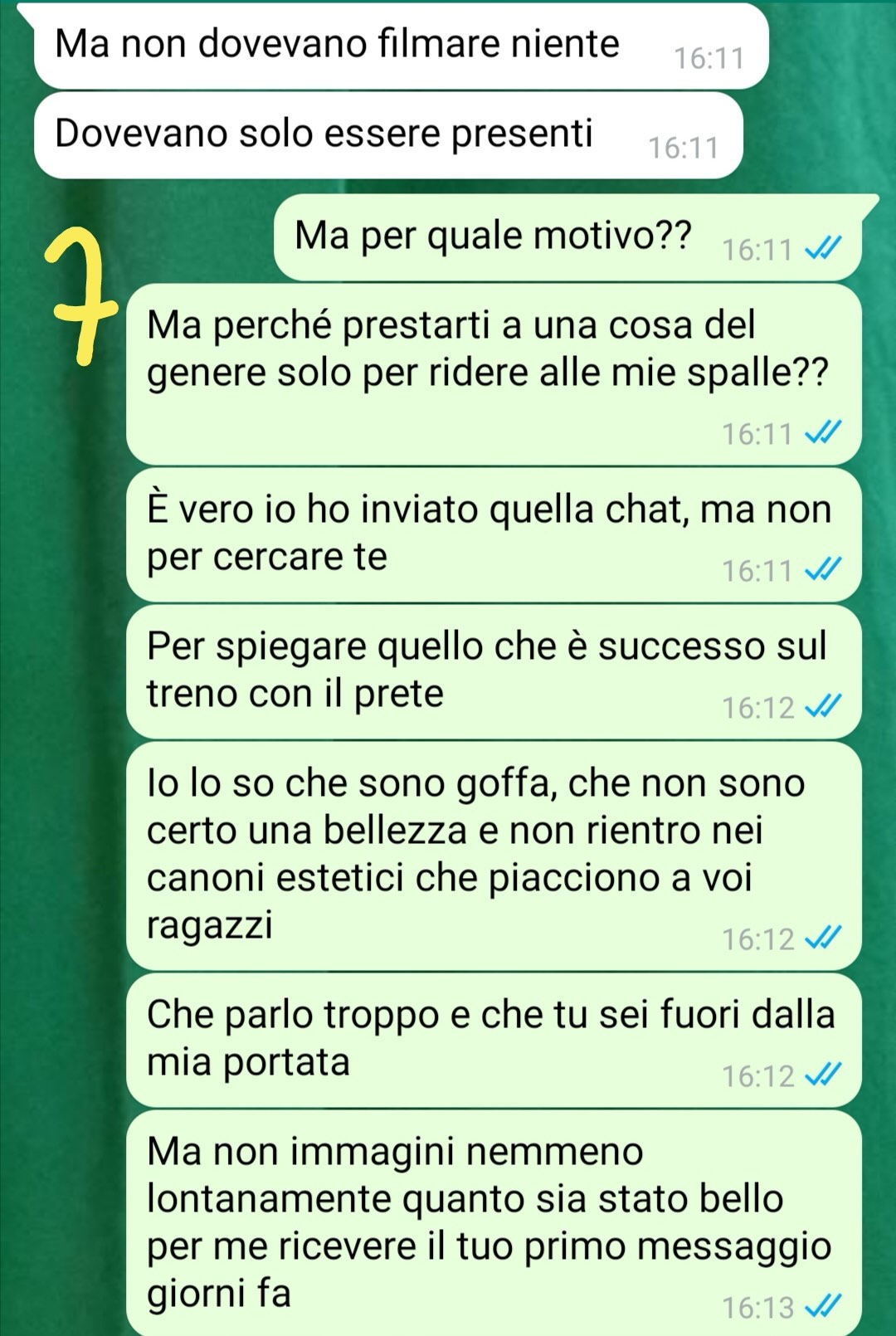The image size is (896, 1336).
Task: Select the message starting 'Ma perché prestarti'
Action: pos(494,373)
